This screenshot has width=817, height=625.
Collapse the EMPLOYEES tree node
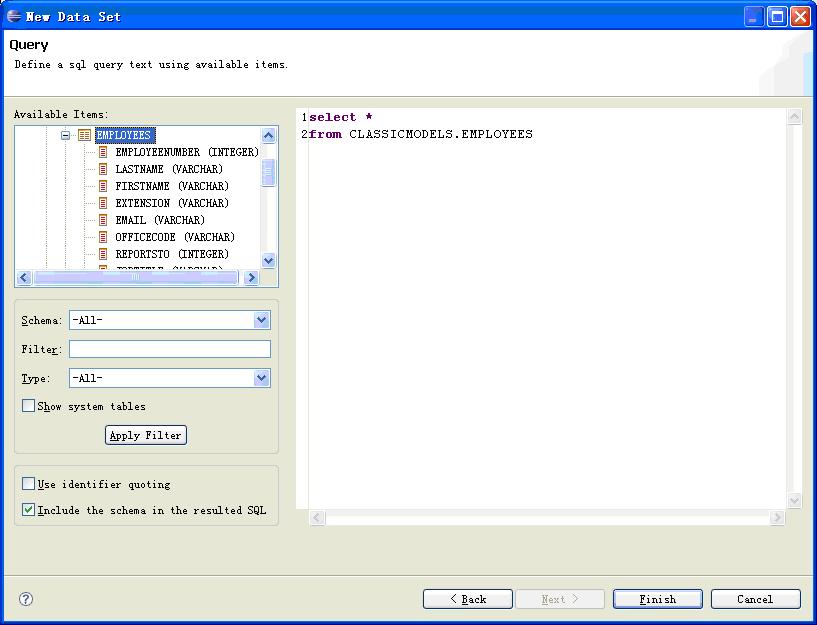[x=66, y=135]
